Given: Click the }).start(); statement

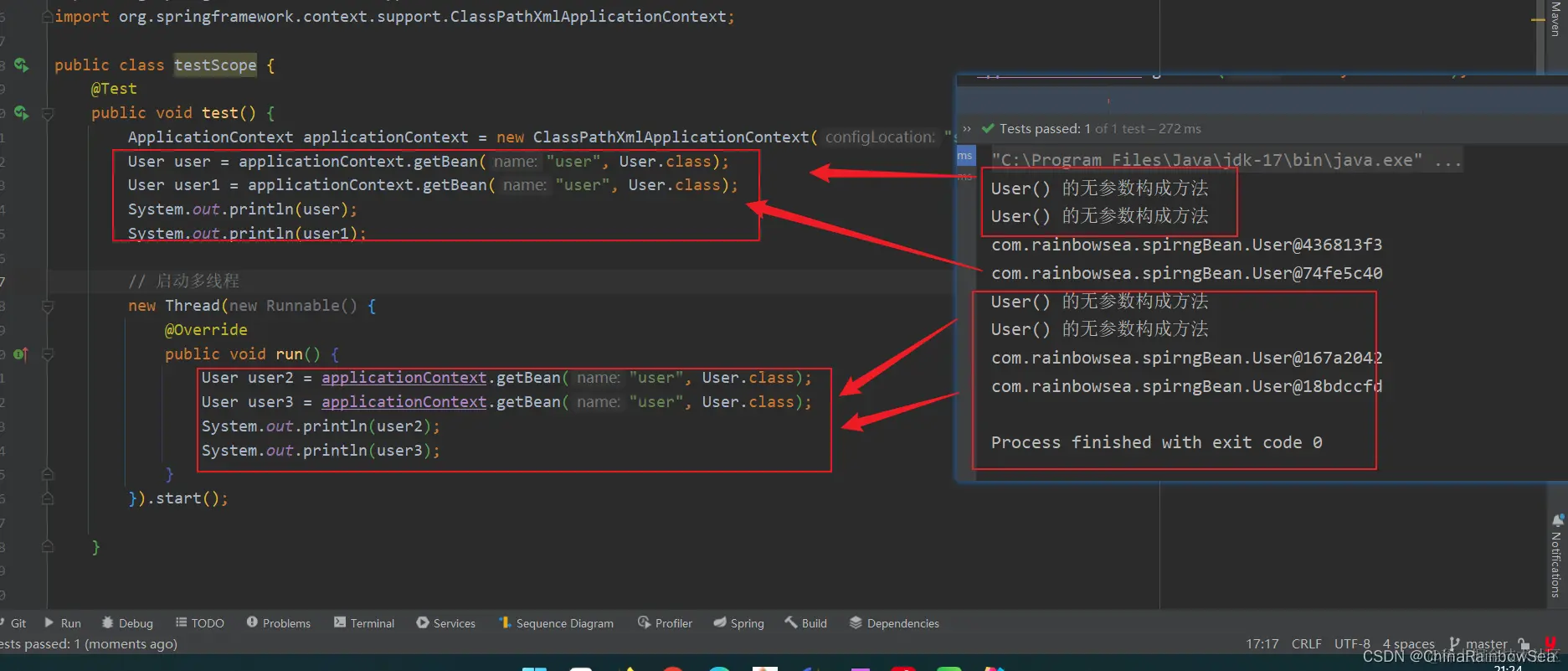Looking at the screenshot, I should pos(178,498).
